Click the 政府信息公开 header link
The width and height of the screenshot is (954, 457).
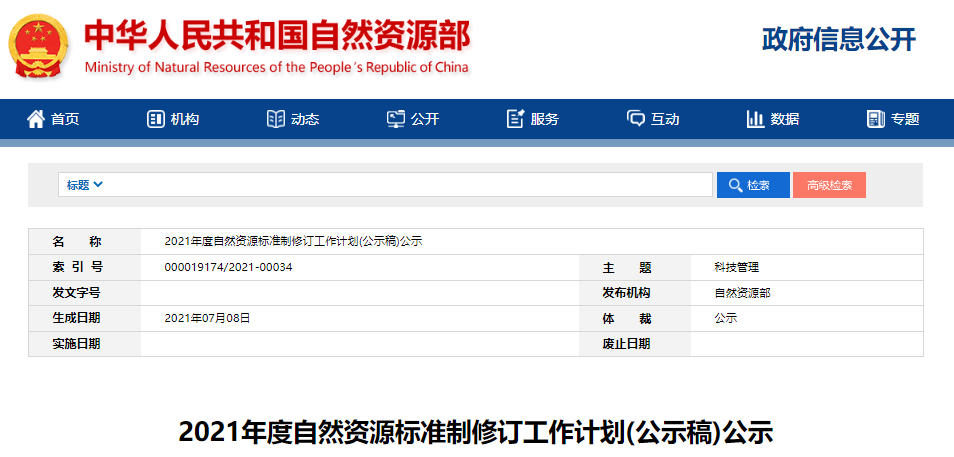click(838, 39)
